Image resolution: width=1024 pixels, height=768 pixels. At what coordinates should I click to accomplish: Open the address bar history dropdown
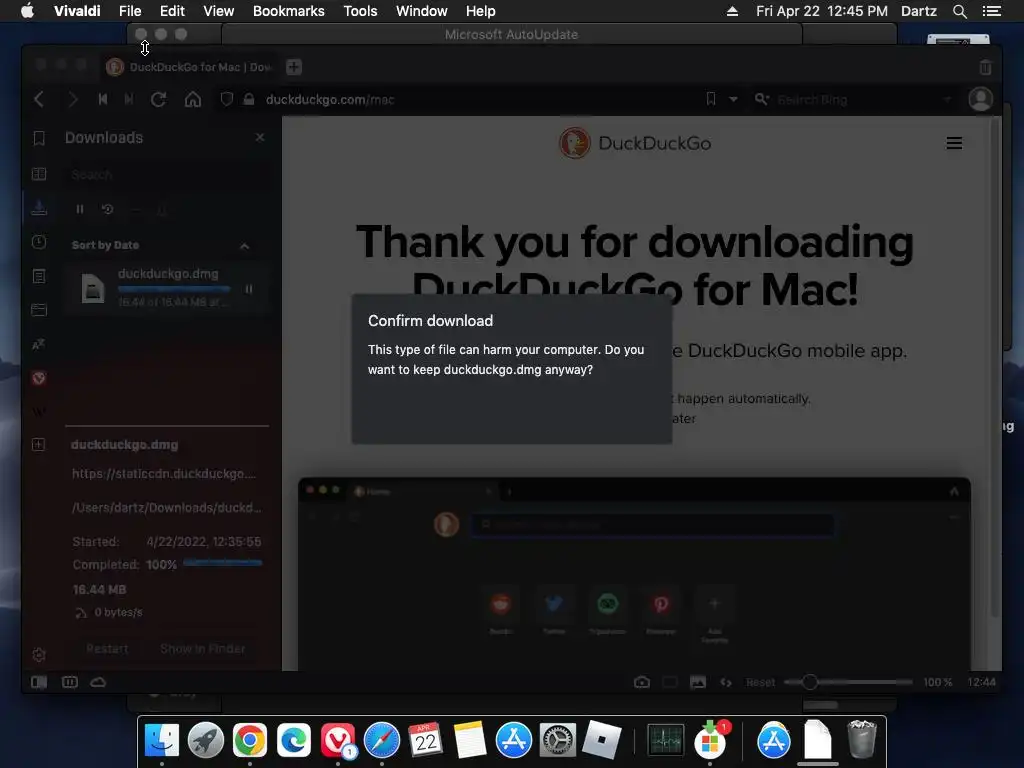(733, 99)
